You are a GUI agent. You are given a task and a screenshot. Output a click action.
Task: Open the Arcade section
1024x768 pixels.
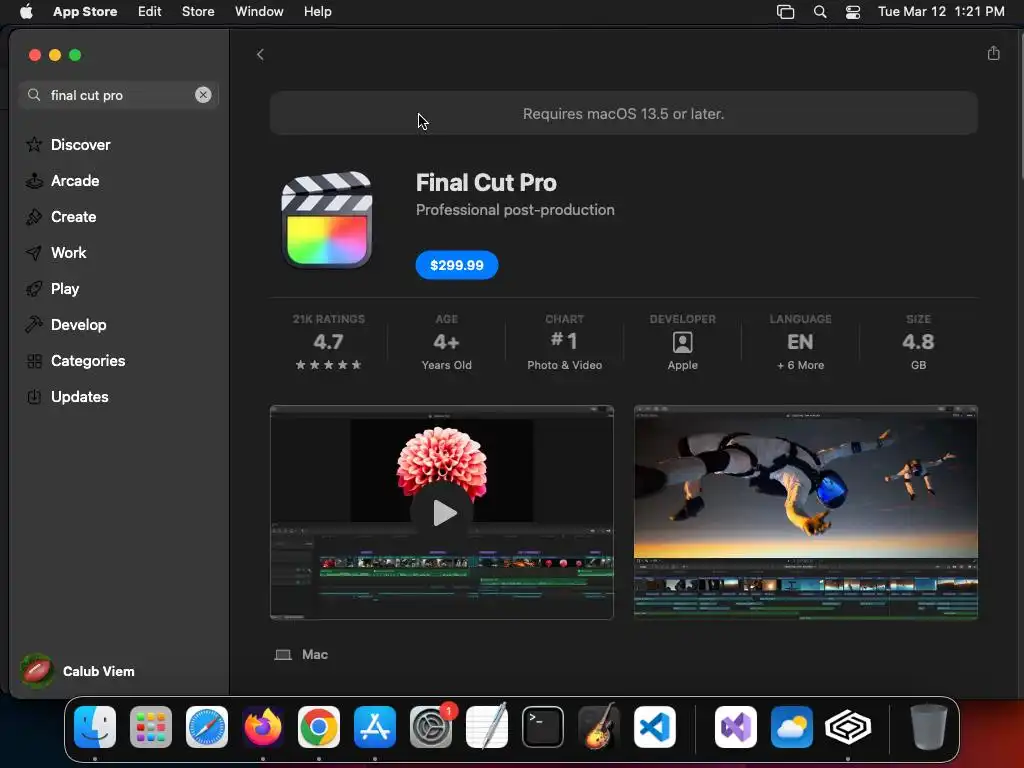point(75,181)
